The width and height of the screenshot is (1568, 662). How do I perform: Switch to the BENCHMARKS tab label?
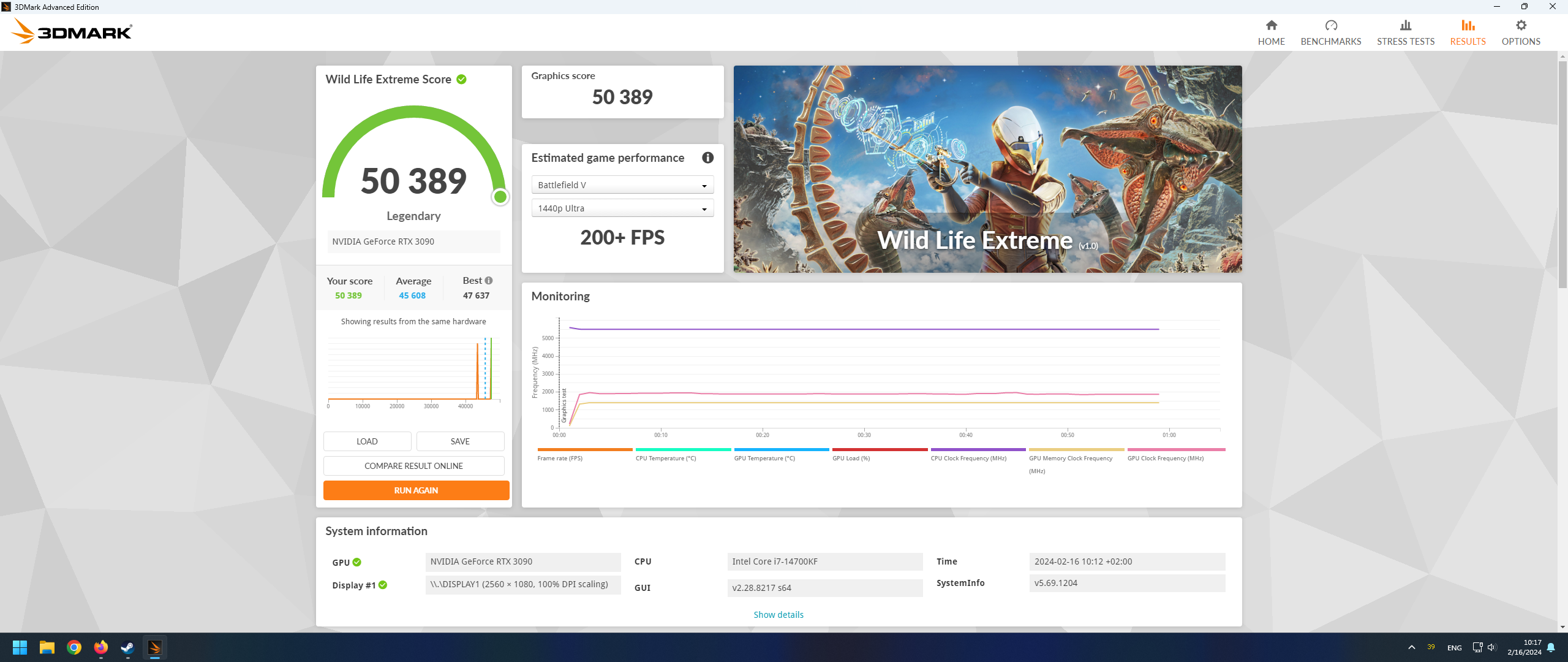[1331, 42]
